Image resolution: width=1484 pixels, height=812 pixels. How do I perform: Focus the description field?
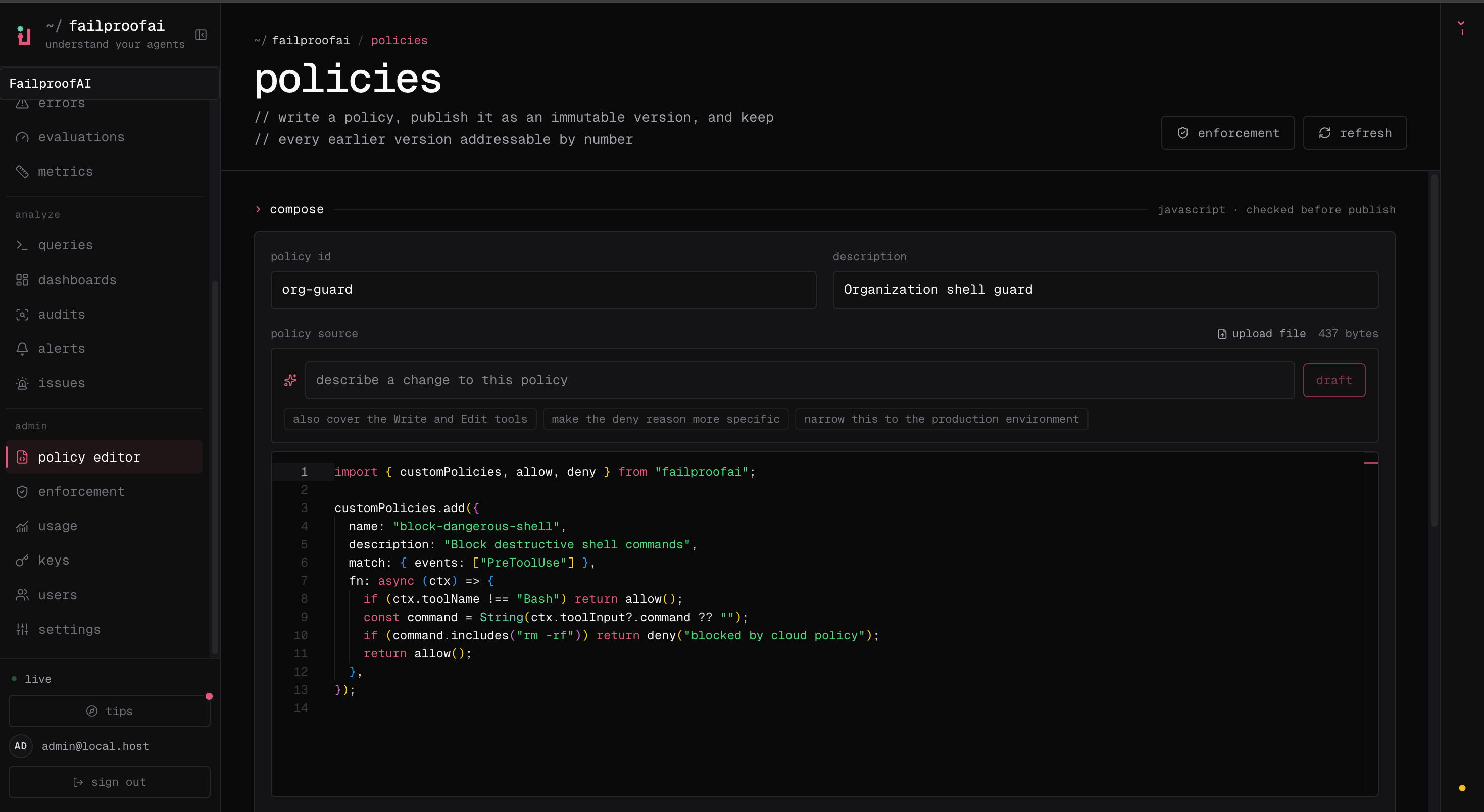pyautogui.click(x=1106, y=290)
